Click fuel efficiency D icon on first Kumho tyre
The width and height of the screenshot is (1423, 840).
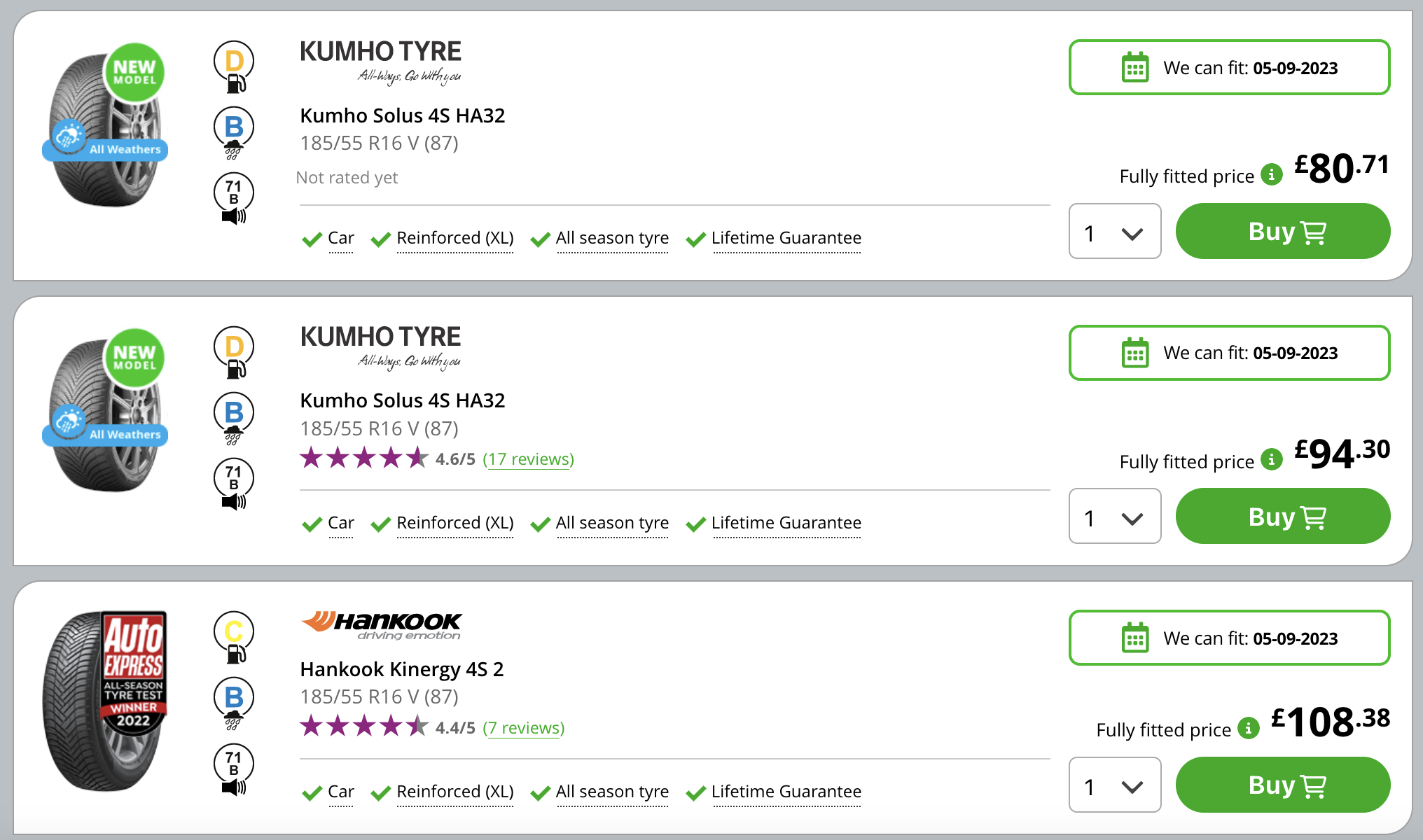tap(234, 66)
